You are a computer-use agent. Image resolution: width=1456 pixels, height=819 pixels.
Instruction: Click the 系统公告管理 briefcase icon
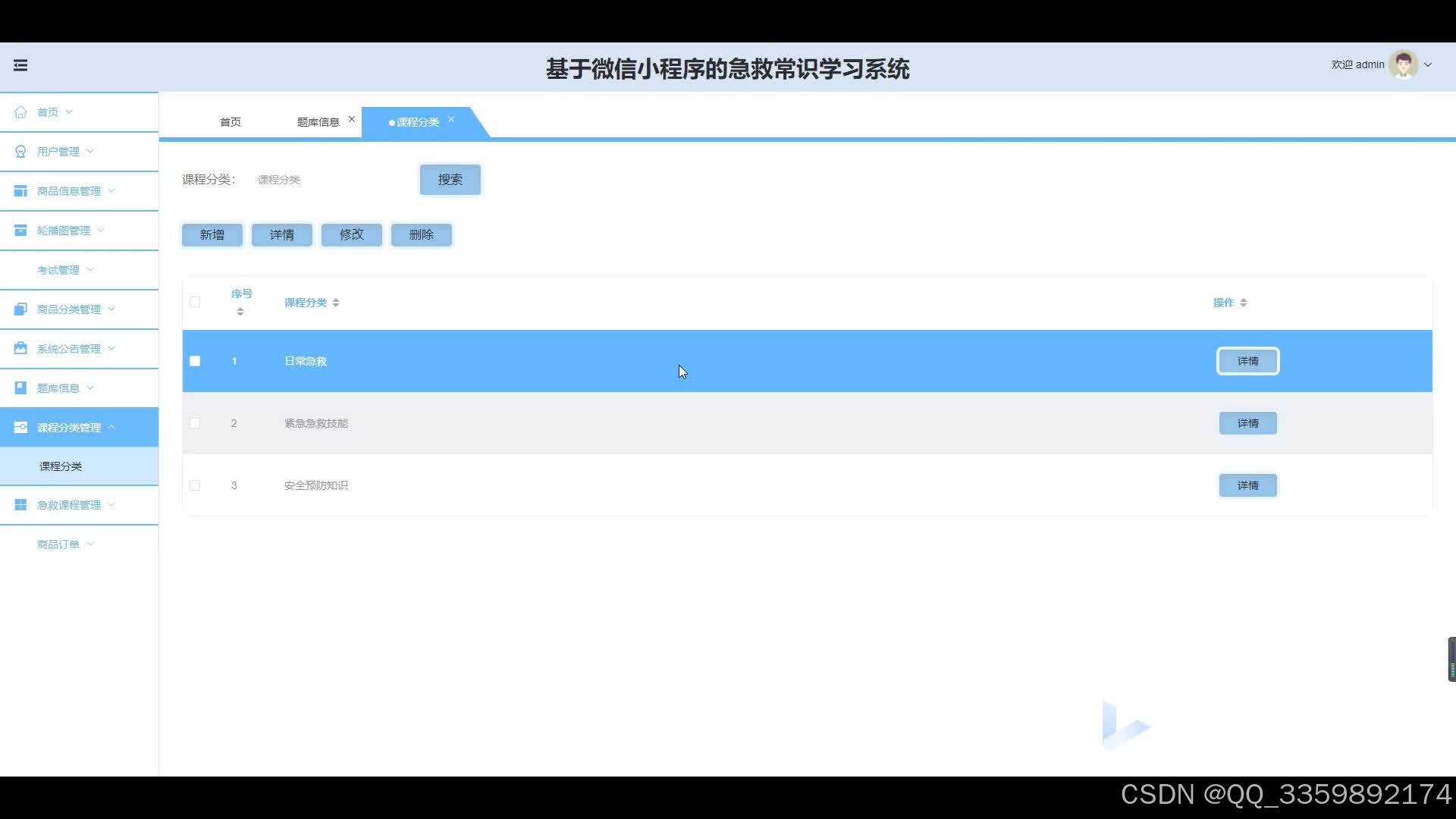(20, 349)
